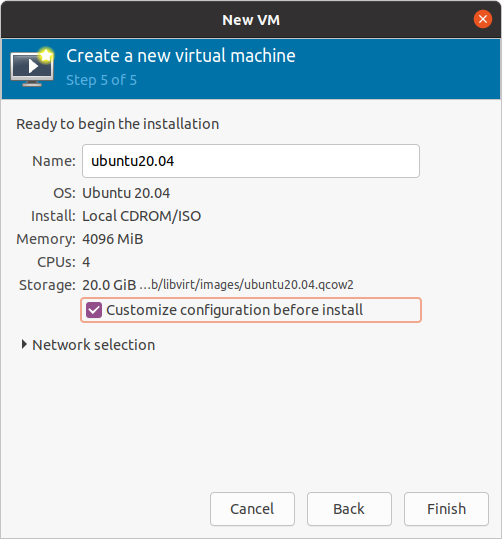This screenshot has width=502, height=539.
Task: Click the 'Network selection' expander label
Action: point(94,345)
